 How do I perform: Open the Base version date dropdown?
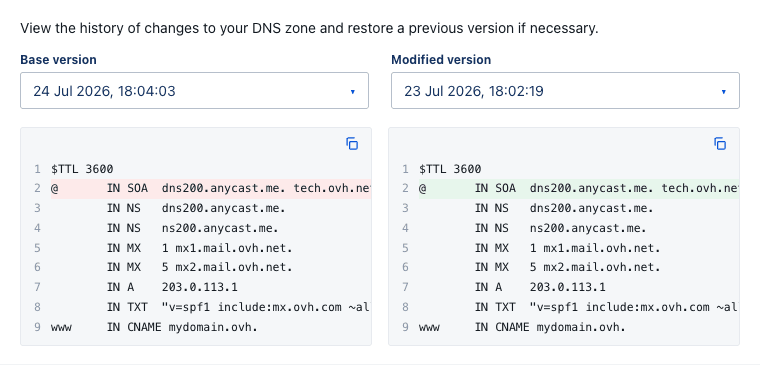(194, 91)
